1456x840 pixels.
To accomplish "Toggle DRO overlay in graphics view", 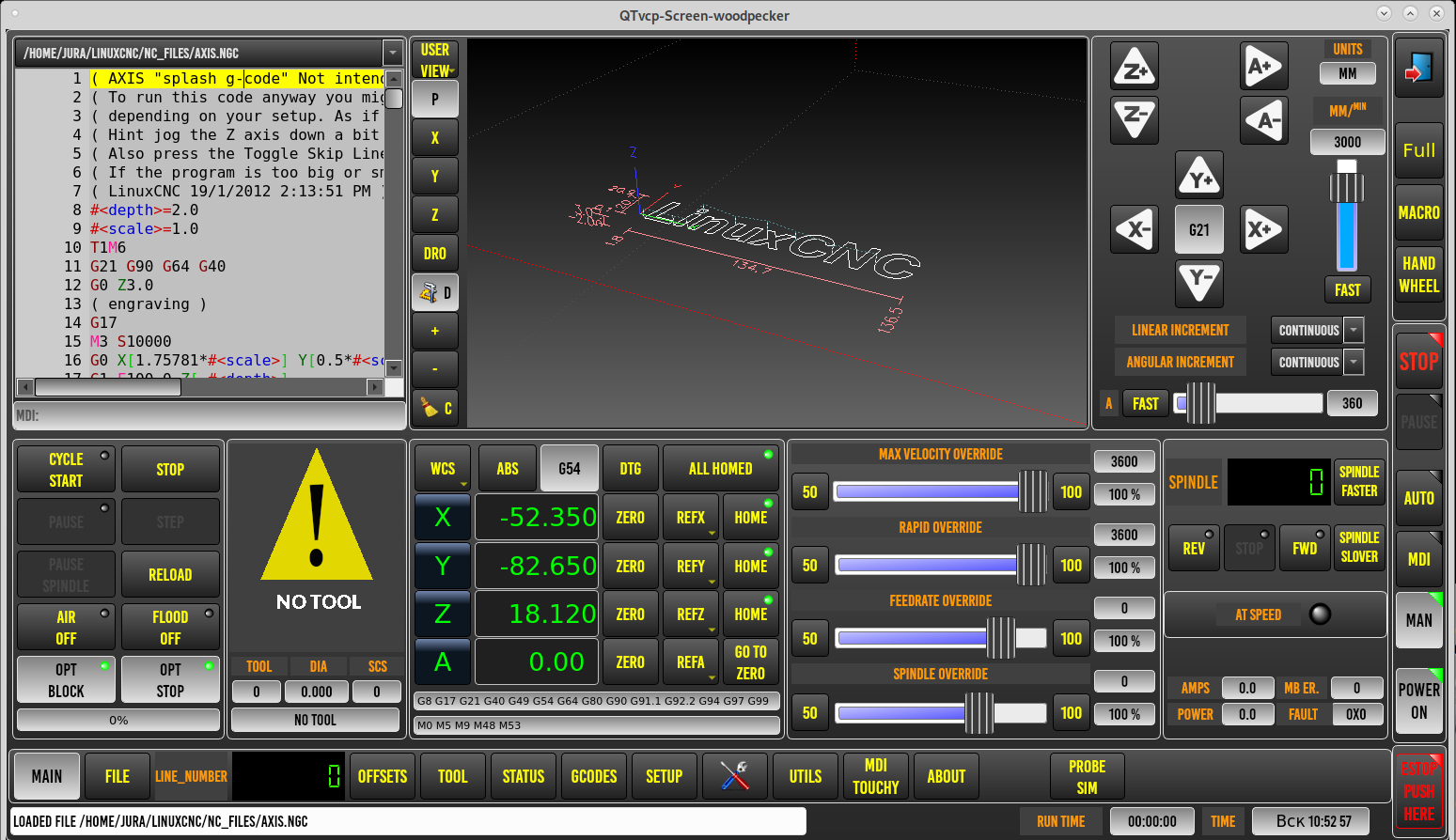I will coord(435,253).
